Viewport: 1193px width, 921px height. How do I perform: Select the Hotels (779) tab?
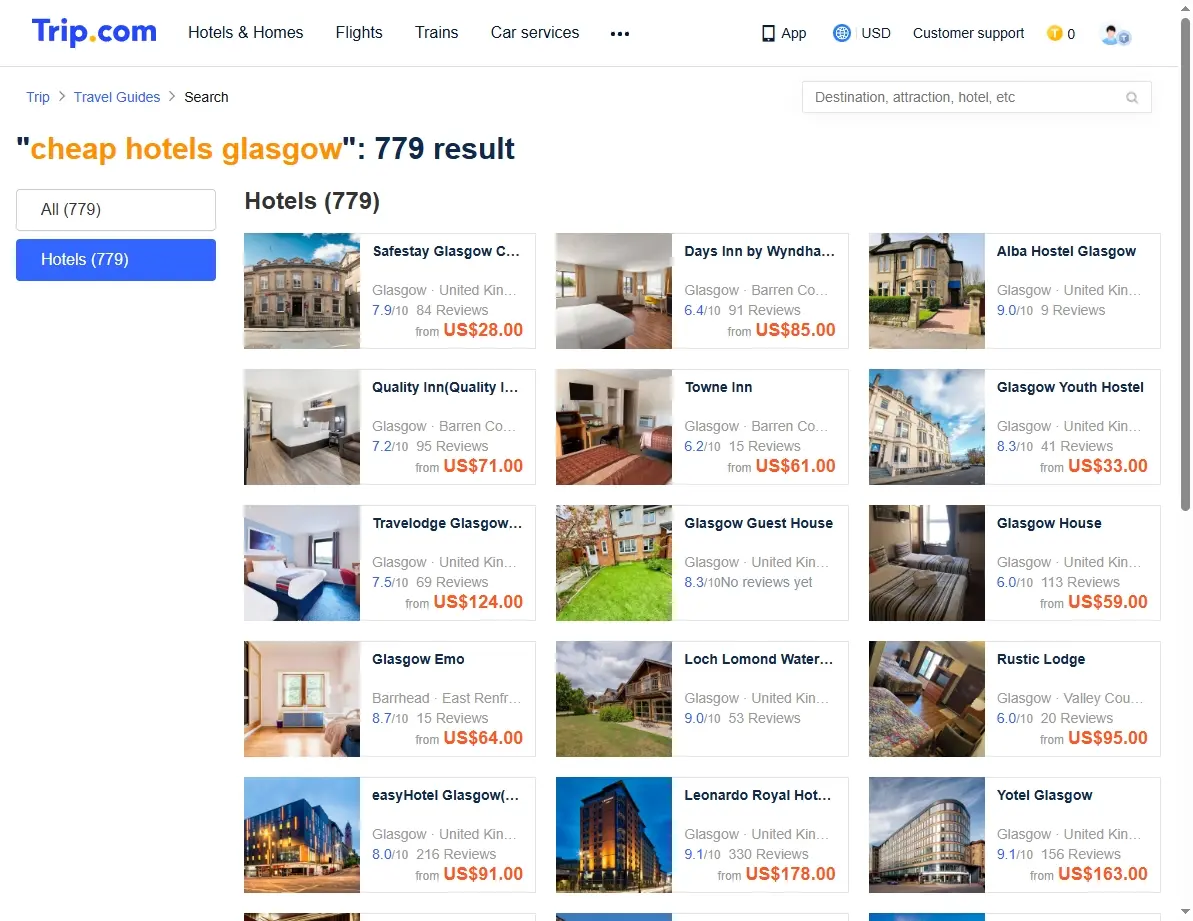click(116, 260)
